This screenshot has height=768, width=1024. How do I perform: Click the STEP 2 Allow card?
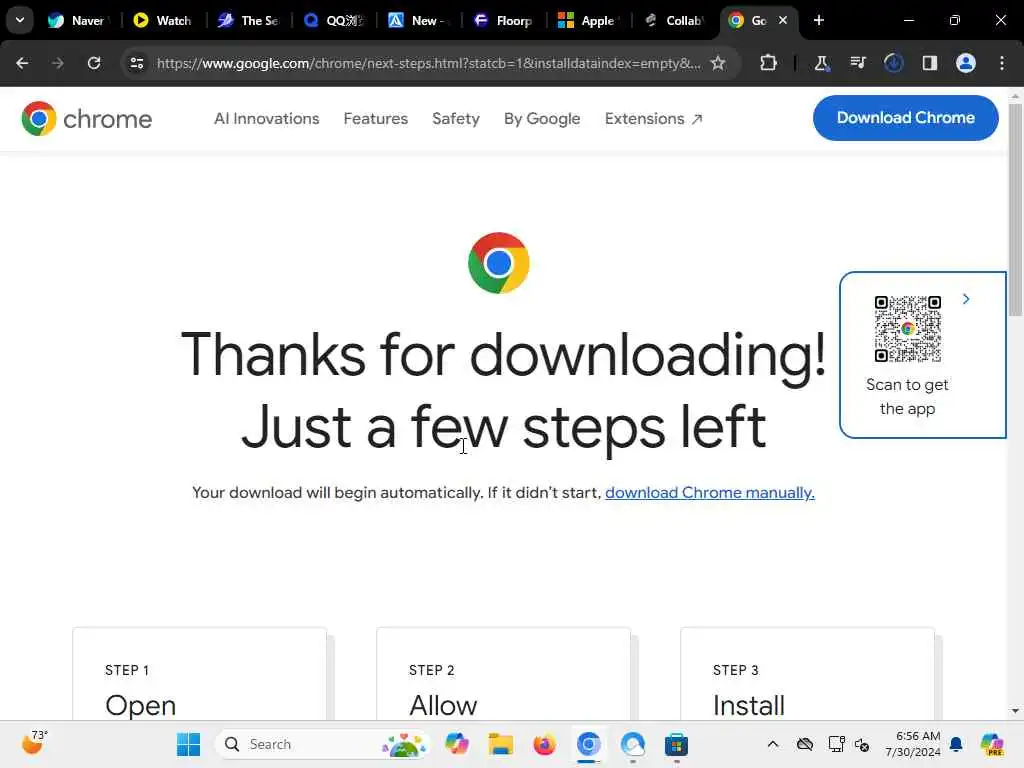click(504, 675)
